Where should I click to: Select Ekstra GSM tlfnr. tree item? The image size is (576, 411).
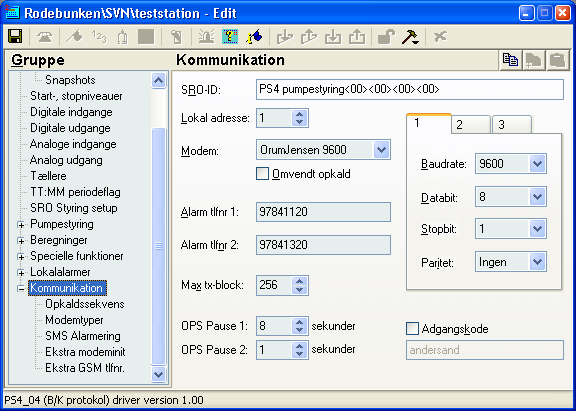[x=85, y=368]
